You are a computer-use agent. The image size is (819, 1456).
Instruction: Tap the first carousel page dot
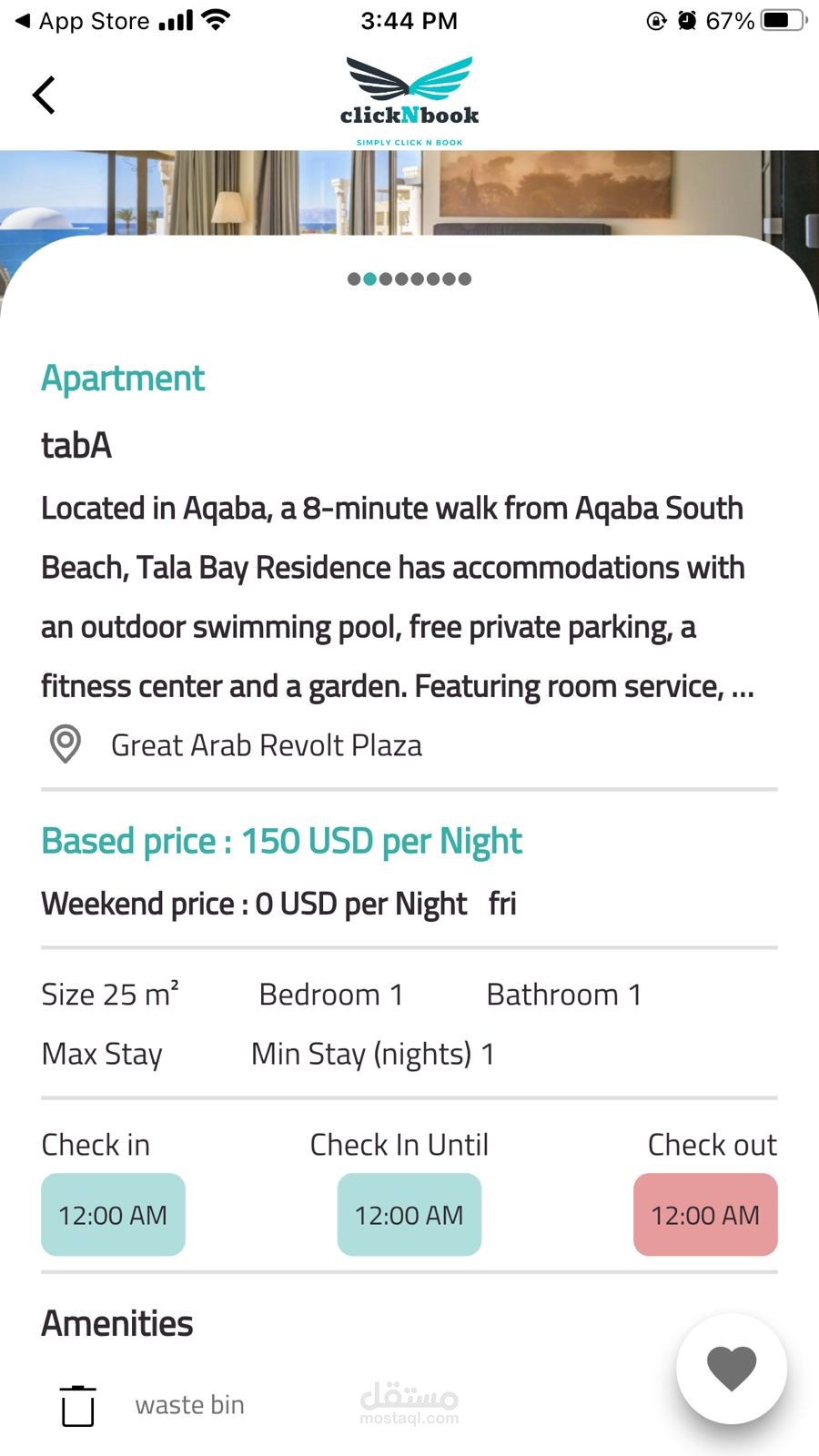(354, 278)
